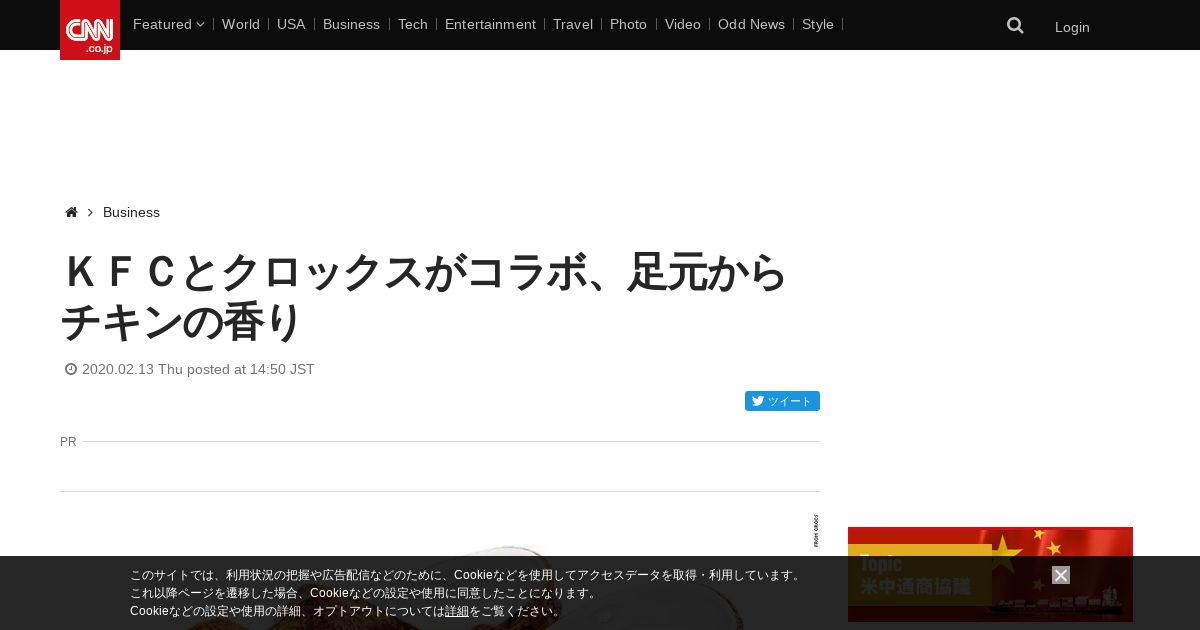Open the USA section
The height and width of the screenshot is (630, 1200).
[291, 24]
